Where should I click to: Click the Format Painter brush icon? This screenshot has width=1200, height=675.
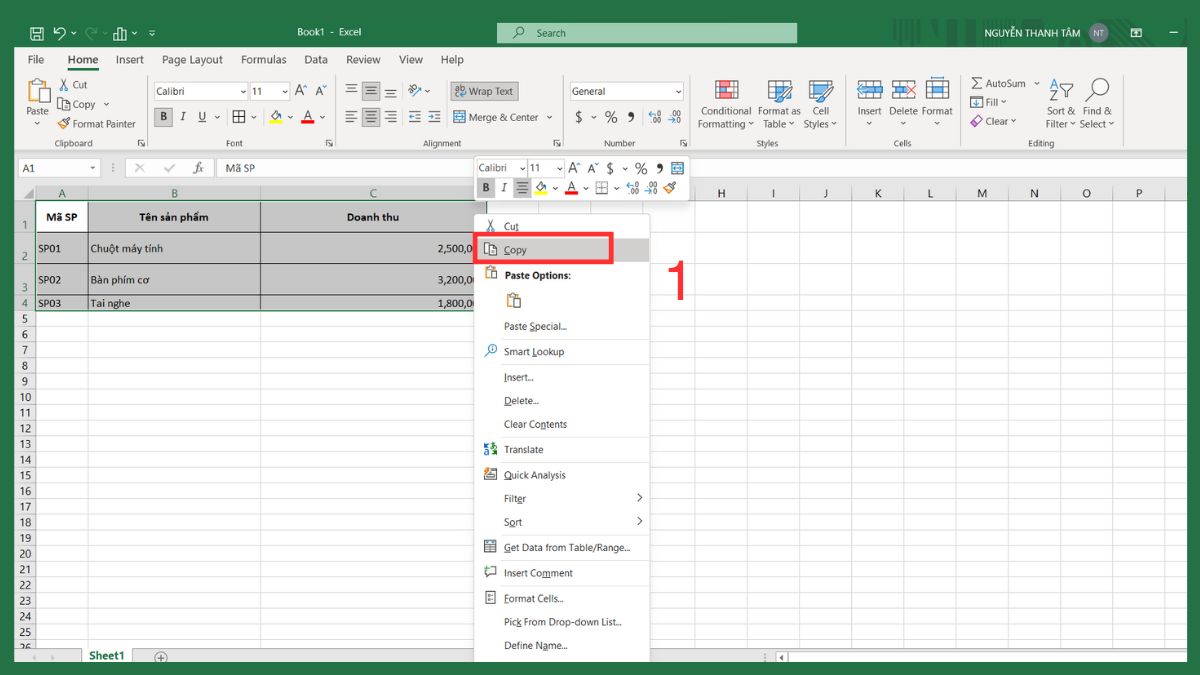[65, 124]
